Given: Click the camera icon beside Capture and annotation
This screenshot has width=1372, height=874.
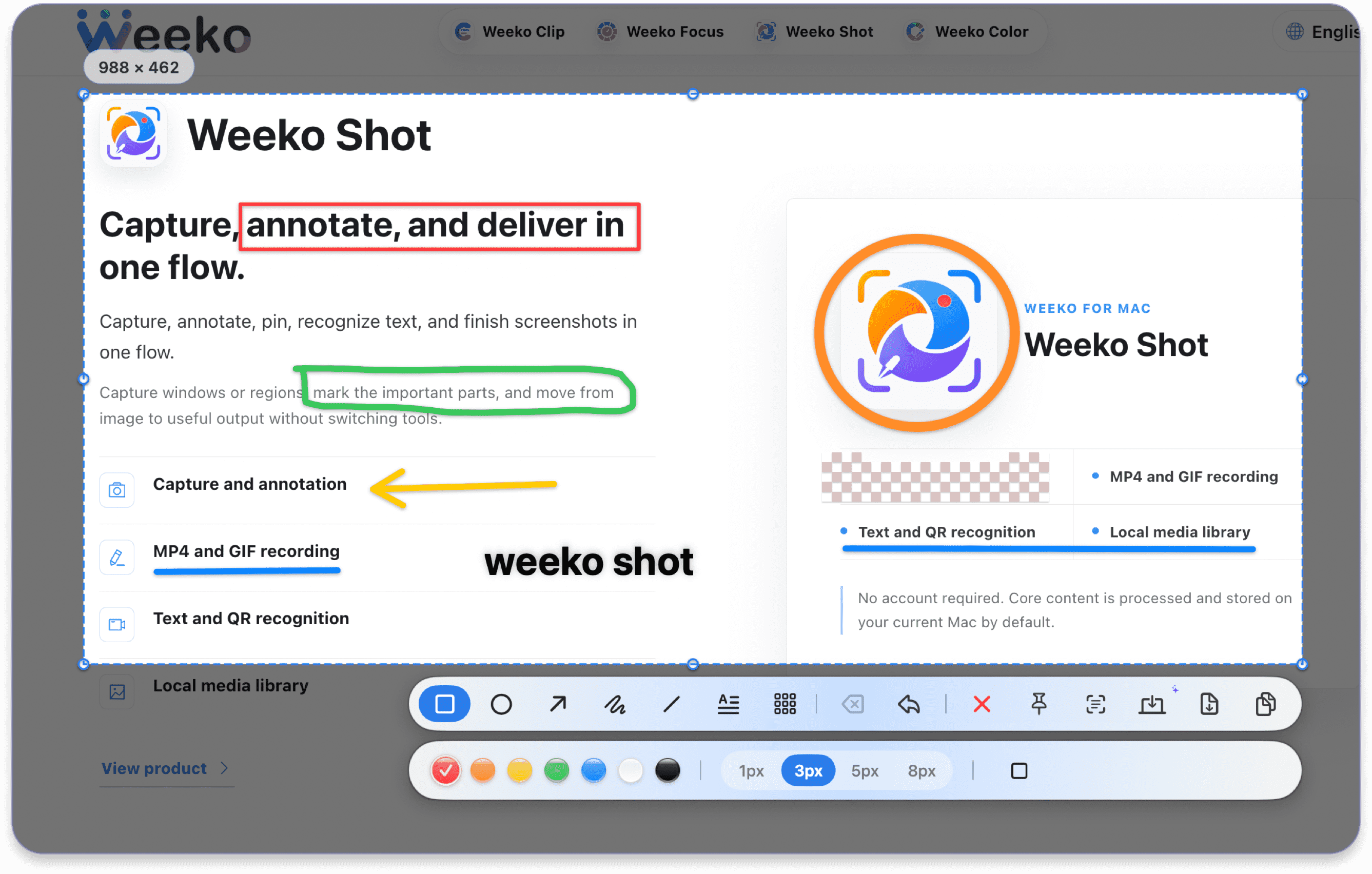Looking at the screenshot, I should click(117, 490).
